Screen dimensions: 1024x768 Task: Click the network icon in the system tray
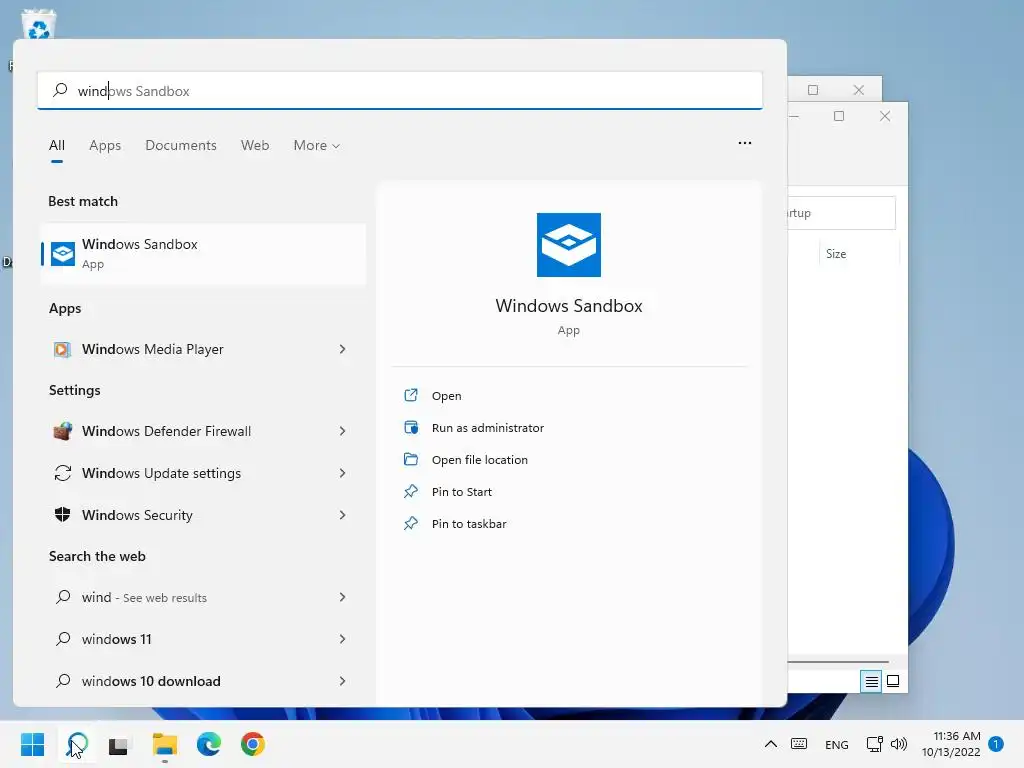tap(874, 744)
